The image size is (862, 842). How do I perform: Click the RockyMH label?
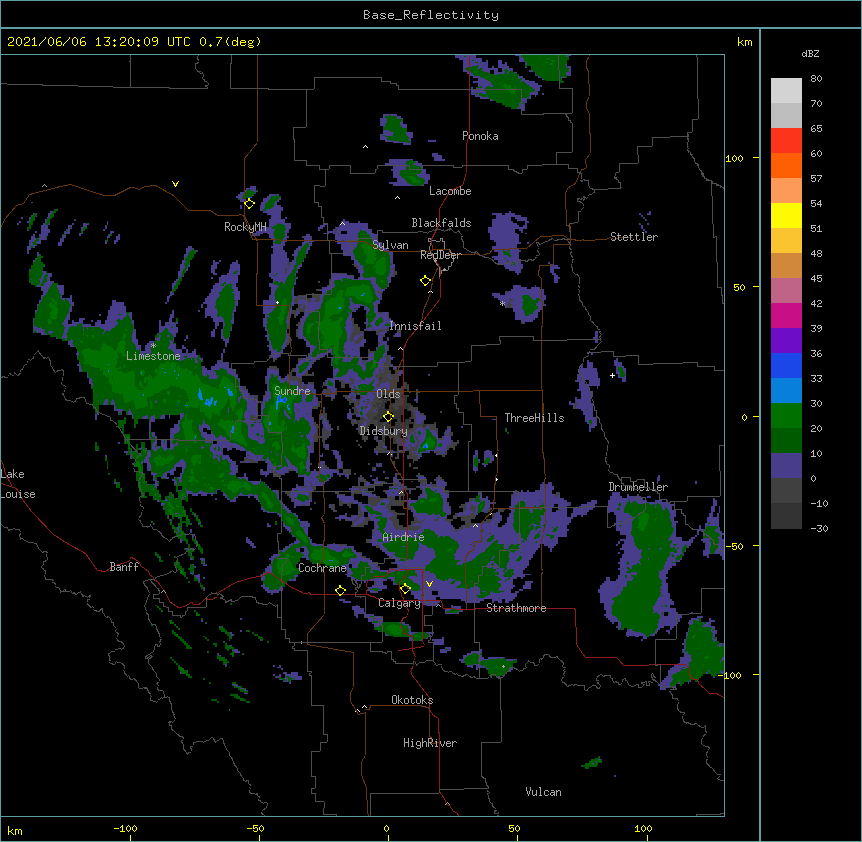click(245, 227)
